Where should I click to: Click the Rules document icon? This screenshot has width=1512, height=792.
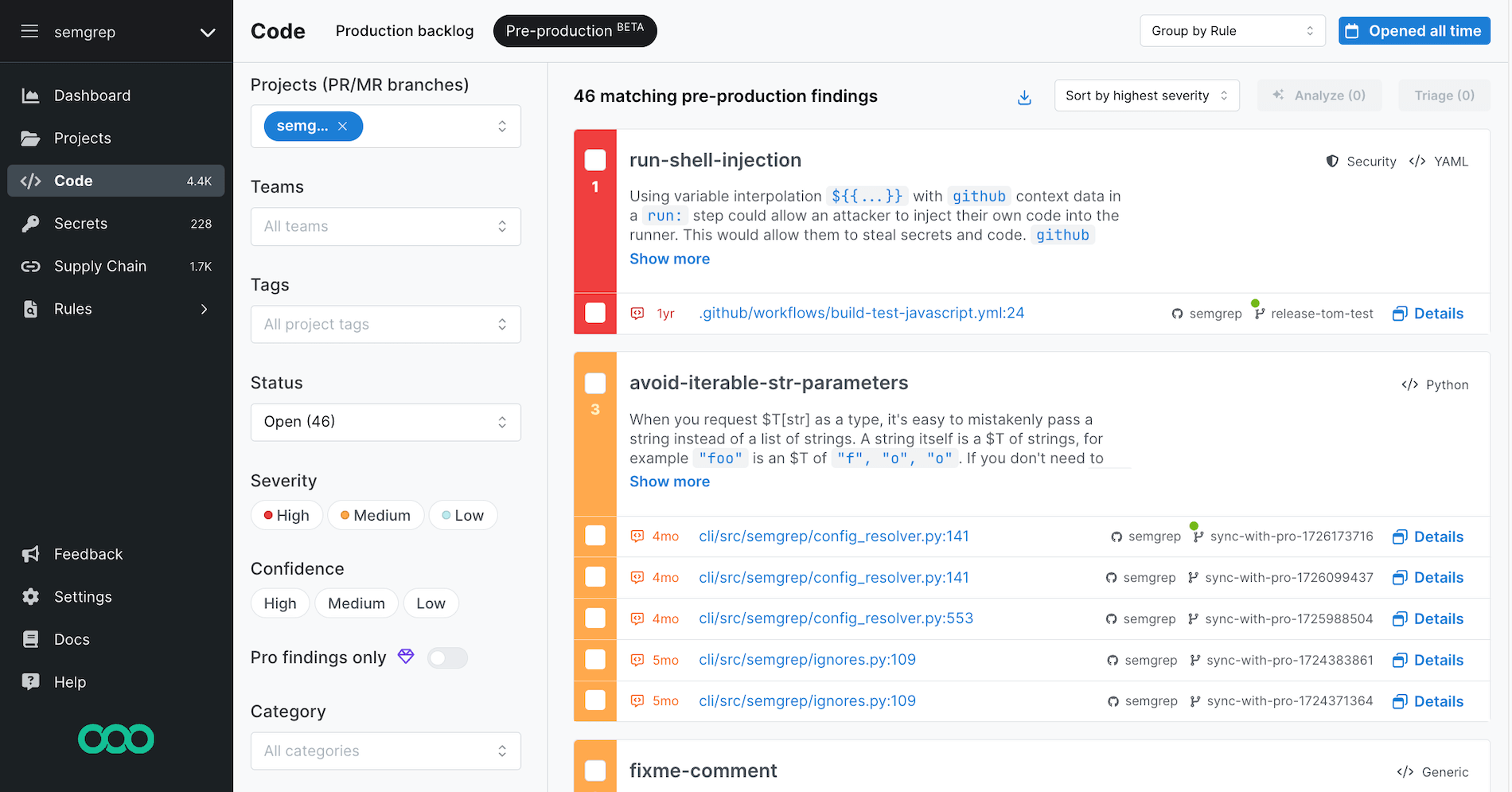coord(30,309)
